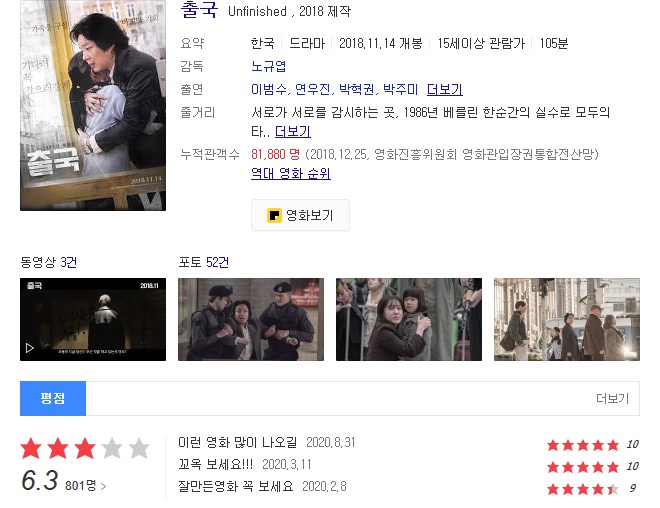Screen dimensions: 660x508
Task: Open actor 연우진 link
Action: pos(313,89)
